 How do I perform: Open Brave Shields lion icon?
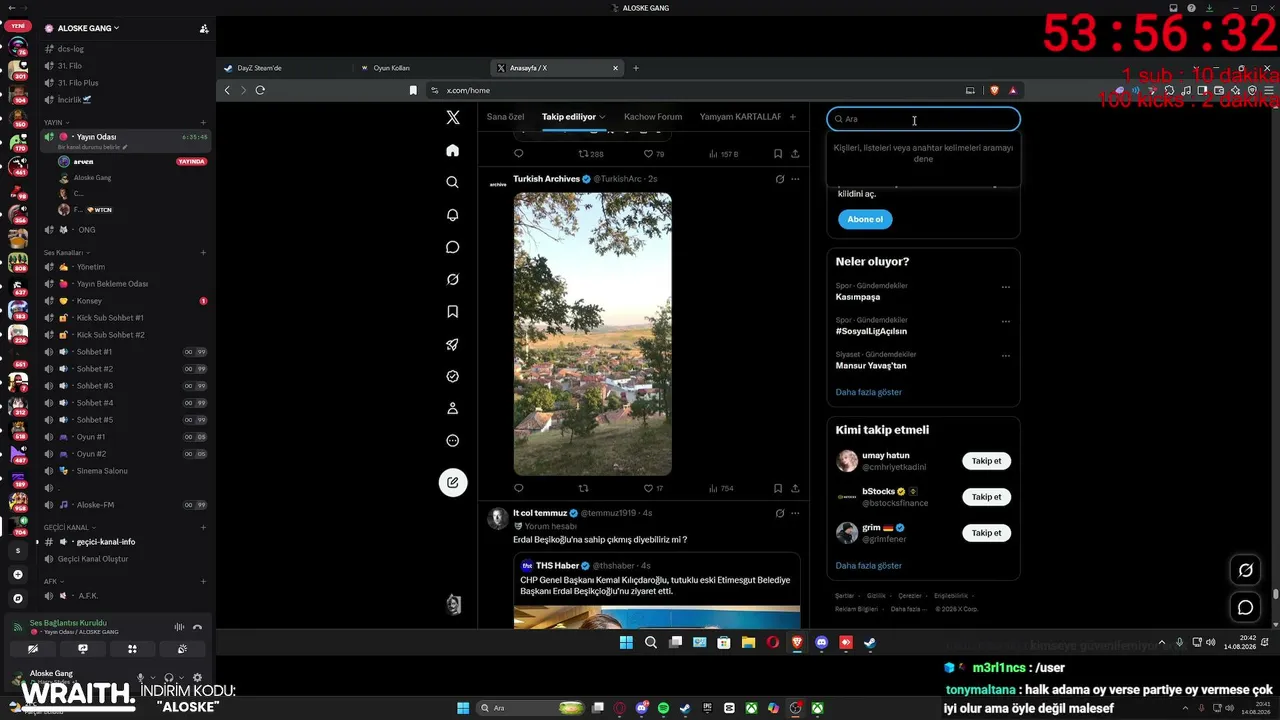click(994, 90)
